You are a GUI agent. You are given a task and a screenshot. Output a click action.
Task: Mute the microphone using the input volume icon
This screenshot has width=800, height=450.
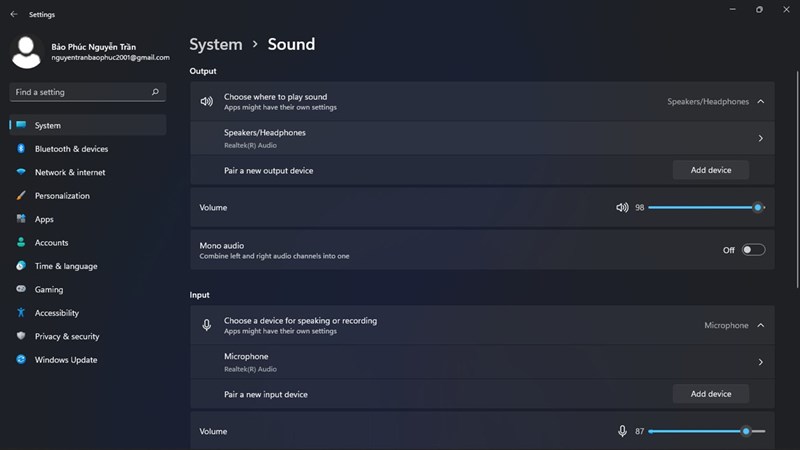point(622,431)
